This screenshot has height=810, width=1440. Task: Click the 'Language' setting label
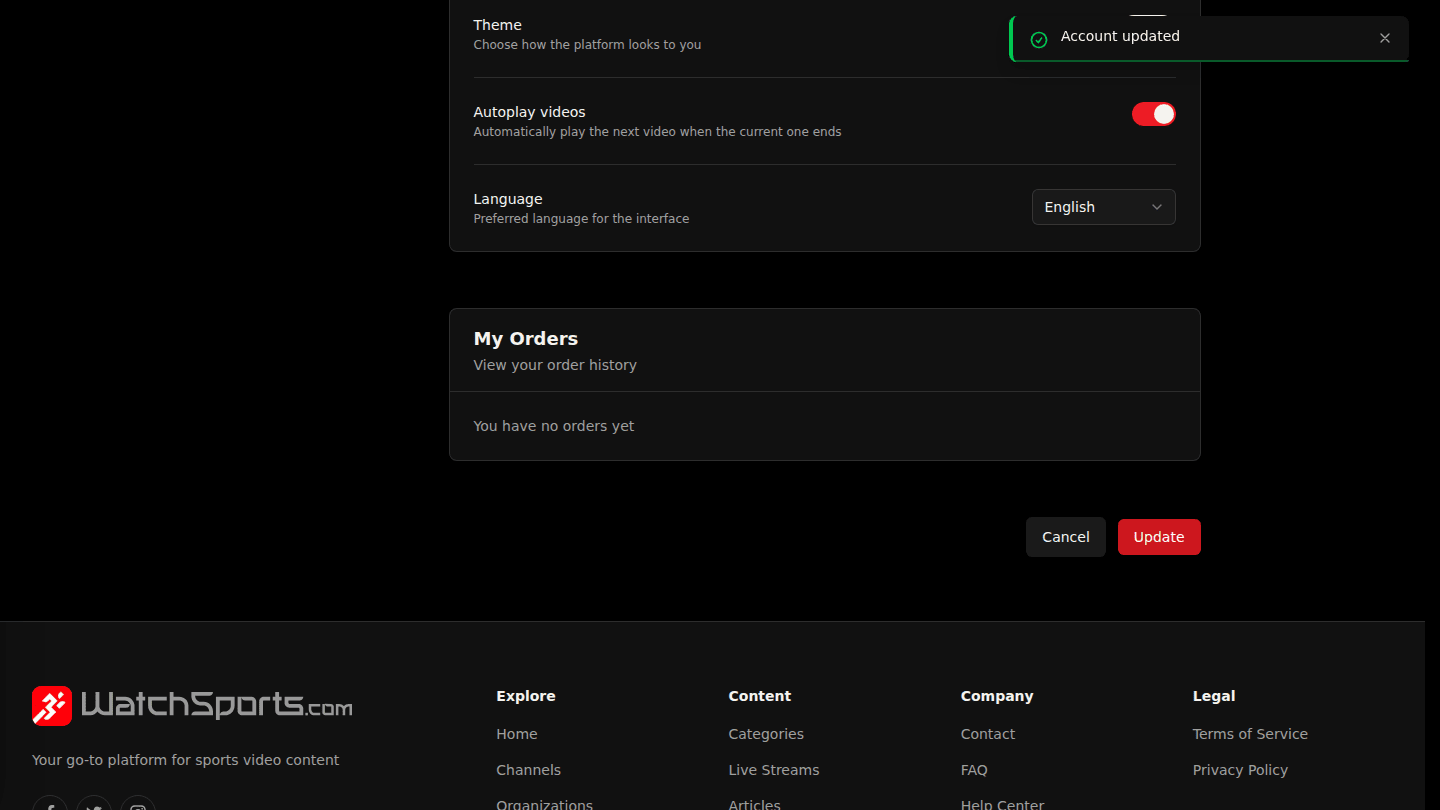tap(508, 199)
